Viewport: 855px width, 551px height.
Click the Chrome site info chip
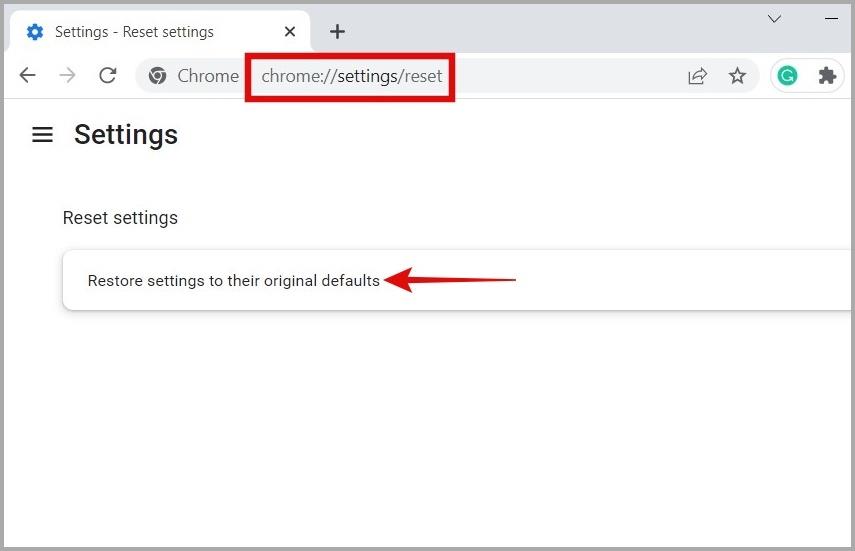(194, 76)
